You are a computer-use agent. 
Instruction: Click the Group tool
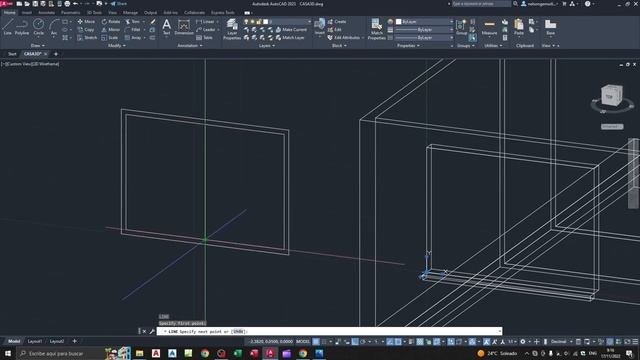461,27
